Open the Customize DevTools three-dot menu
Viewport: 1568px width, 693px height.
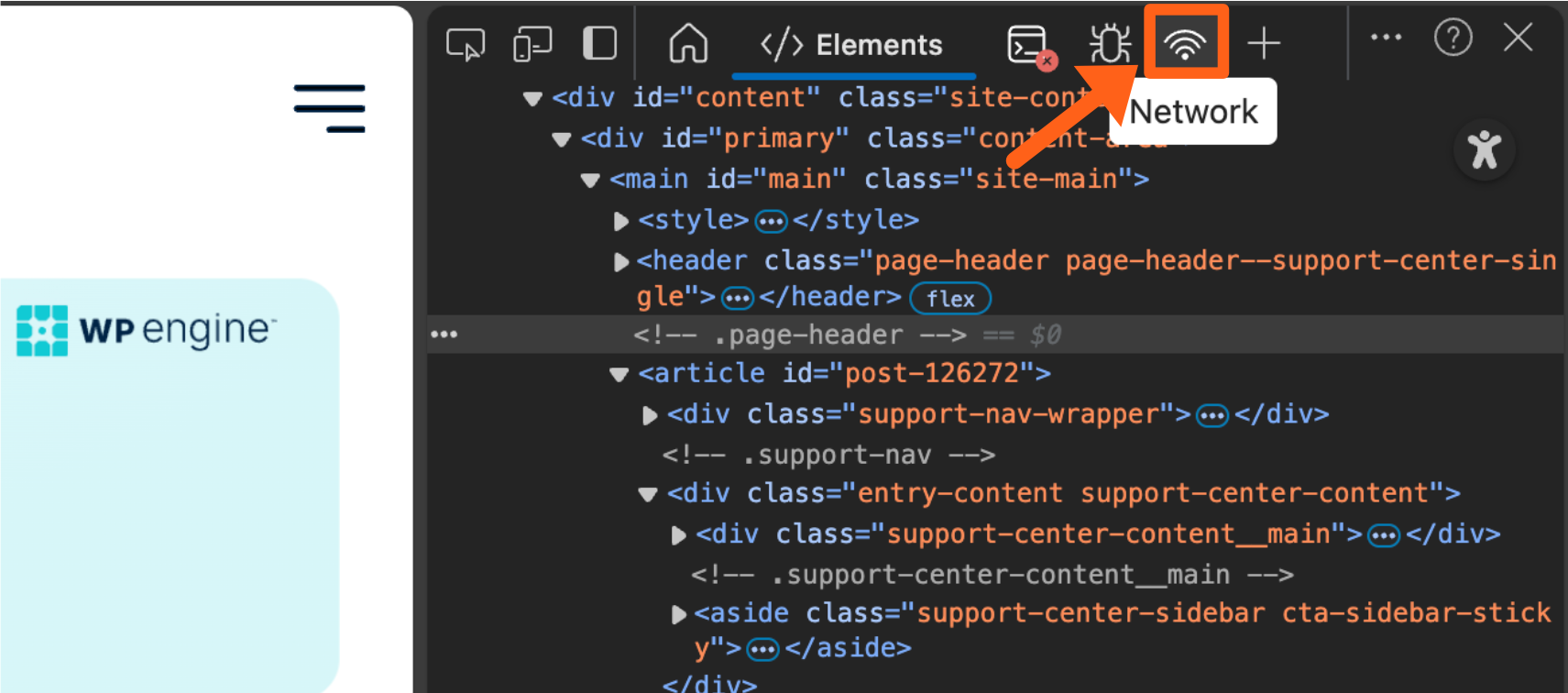1386,38
